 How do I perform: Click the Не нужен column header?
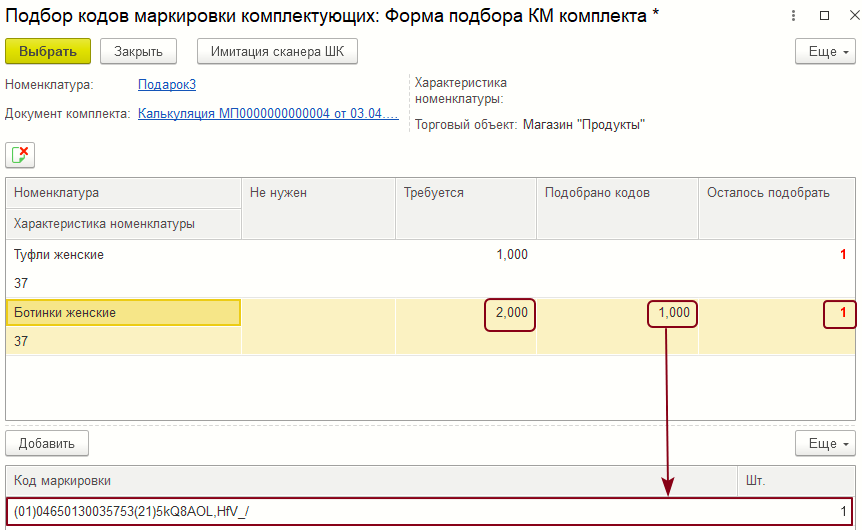click(x=318, y=193)
